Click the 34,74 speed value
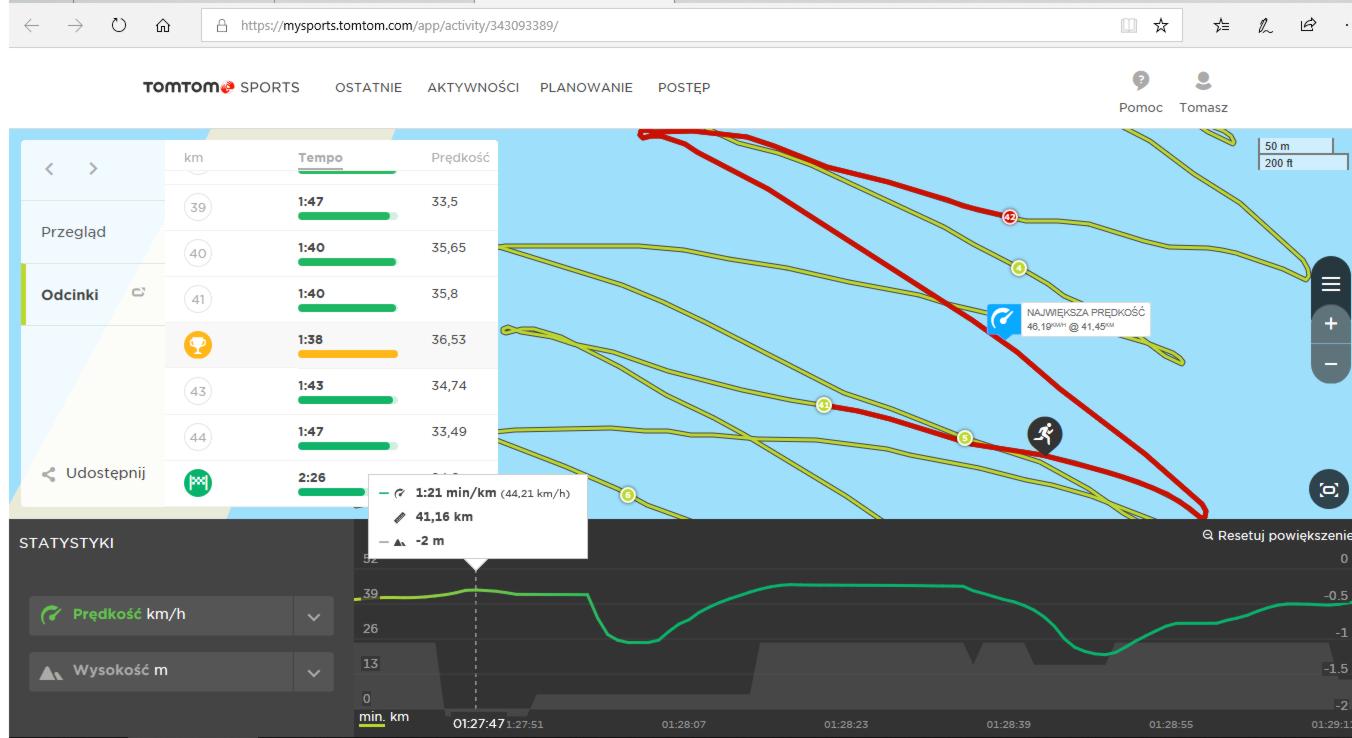 [449, 386]
